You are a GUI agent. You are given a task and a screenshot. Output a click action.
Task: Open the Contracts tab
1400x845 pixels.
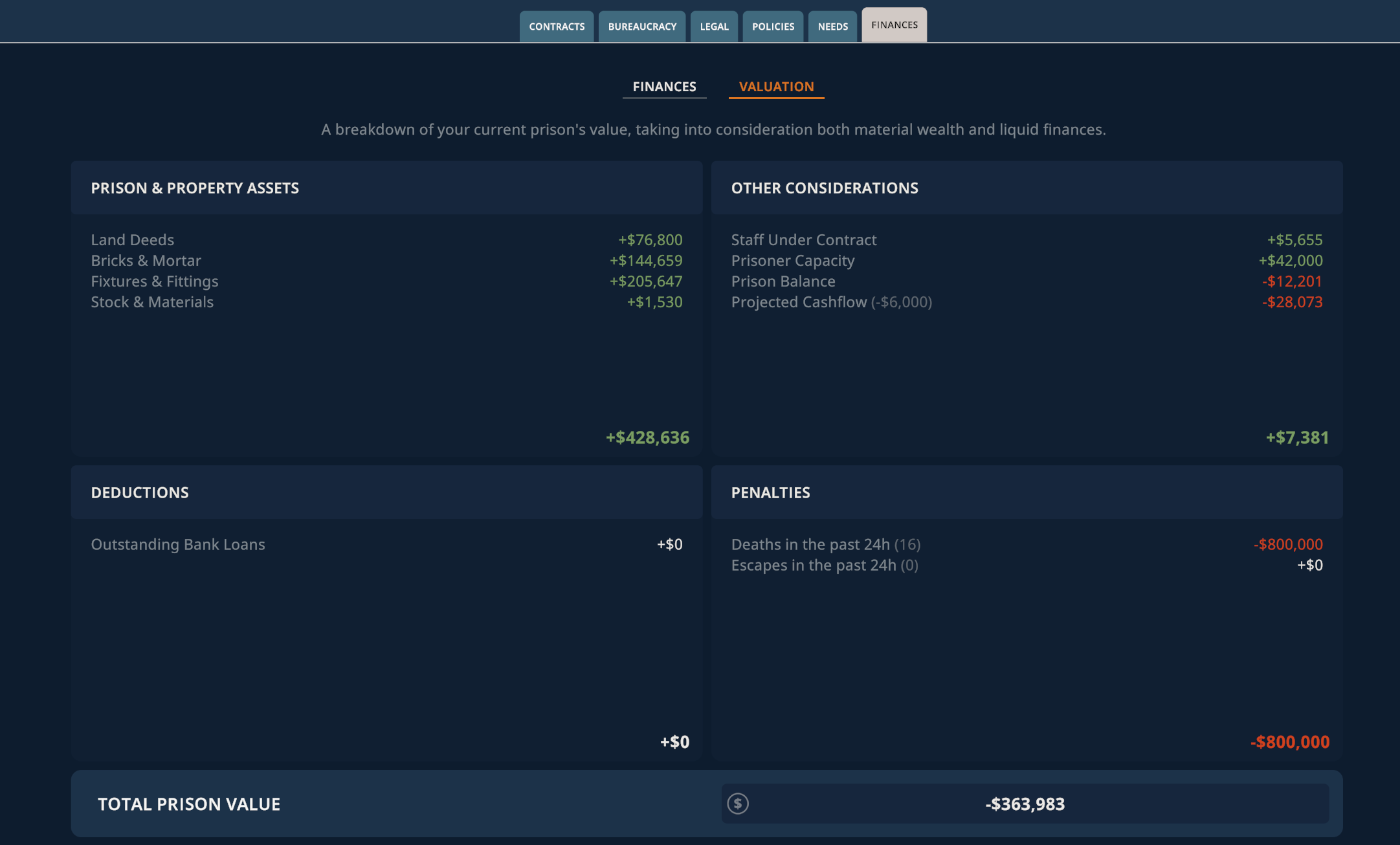tap(556, 27)
